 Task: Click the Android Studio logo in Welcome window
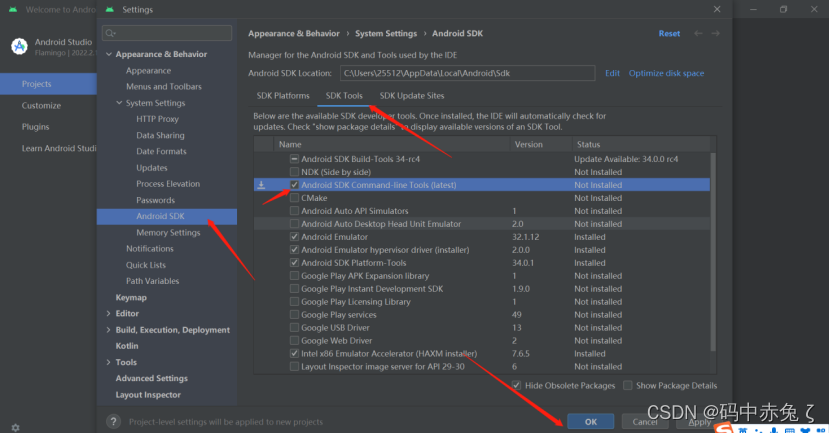pos(20,47)
